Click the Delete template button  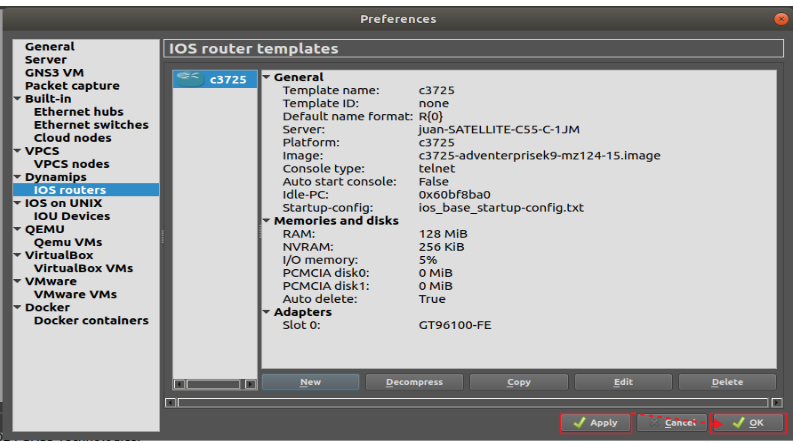(727, 382)
